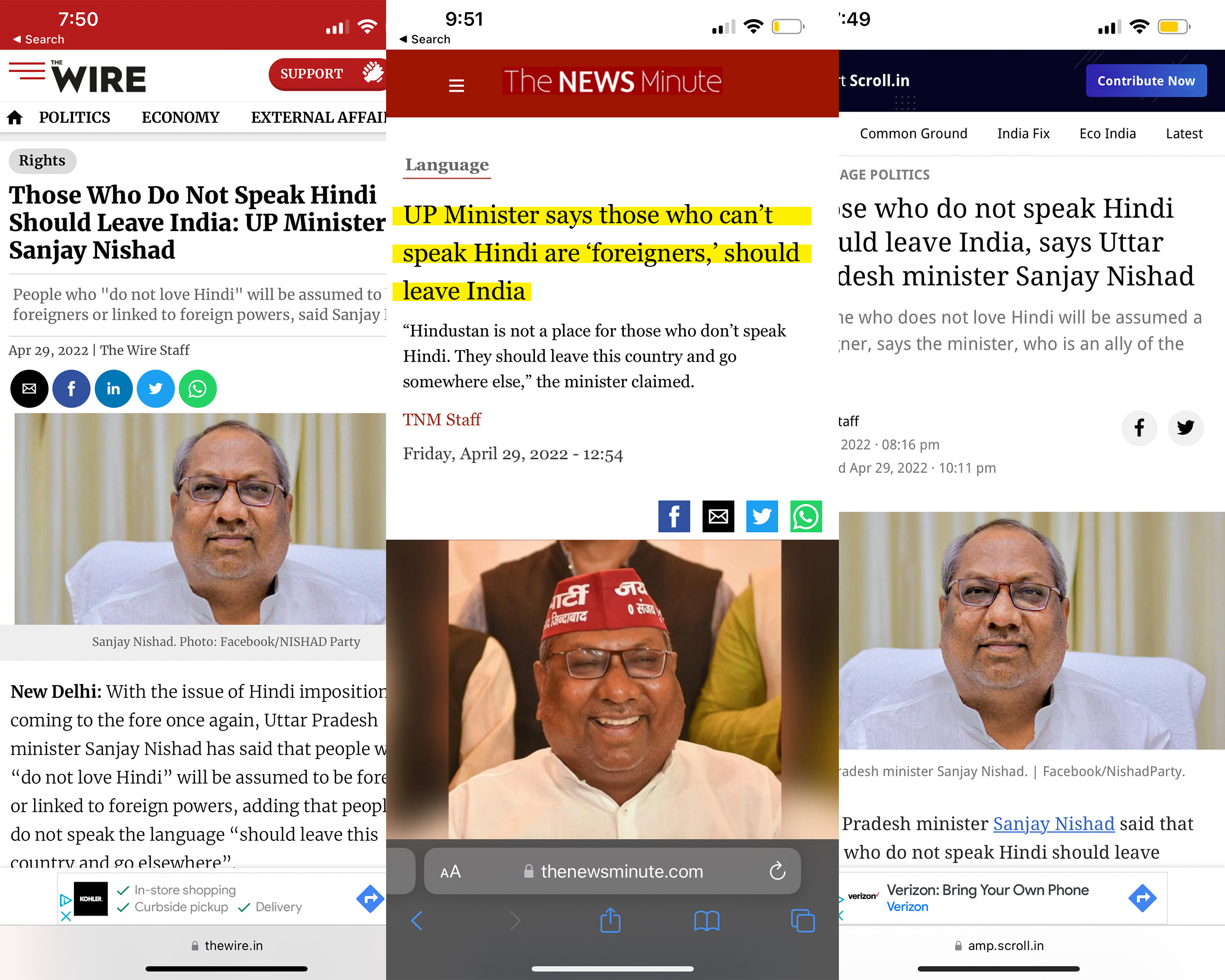This screenshot has height=980, width=1225.
Task: Tap Safari share sheet icon
Action: pyautogui.click(x=611, y=920)
